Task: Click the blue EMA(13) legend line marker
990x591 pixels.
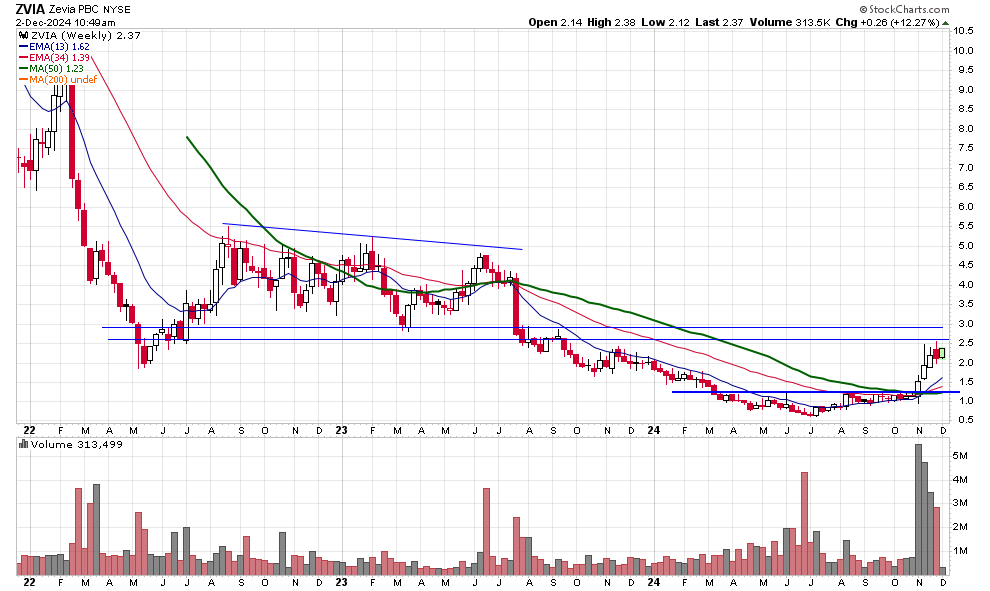Action: pyautogui.click(x=23, y=47)
